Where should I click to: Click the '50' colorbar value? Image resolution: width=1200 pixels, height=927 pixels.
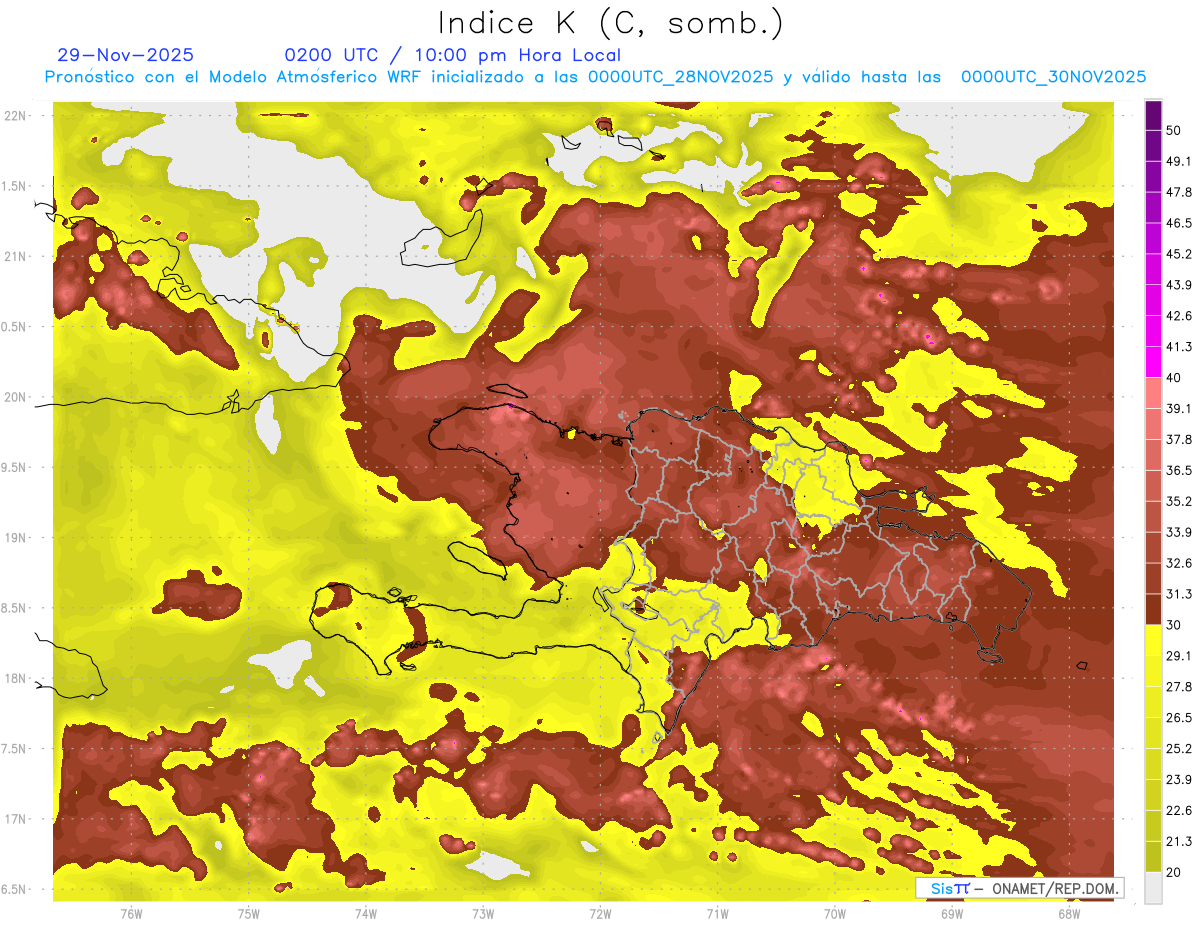coord(1174,130)
